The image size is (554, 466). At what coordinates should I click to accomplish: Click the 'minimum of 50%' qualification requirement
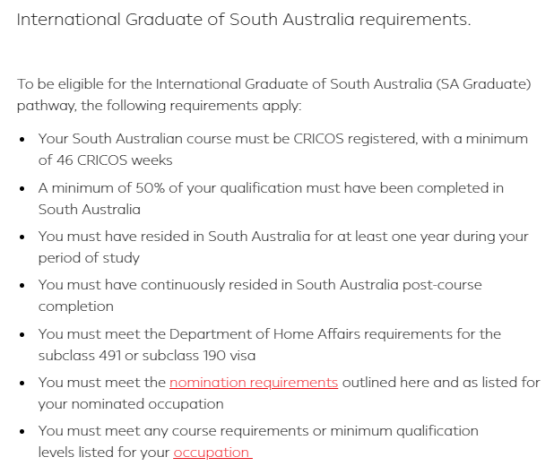click(271, 199)
